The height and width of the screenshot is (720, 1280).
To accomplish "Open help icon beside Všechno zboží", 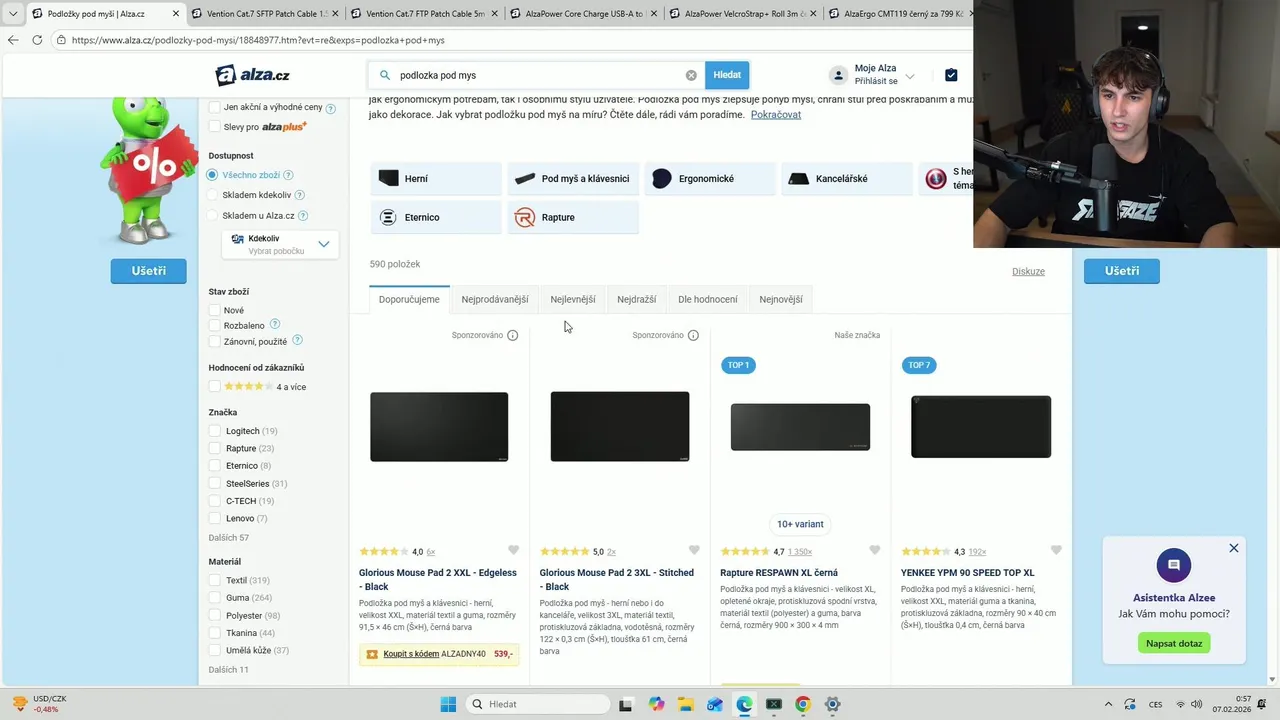I will [x=288, y=175].
